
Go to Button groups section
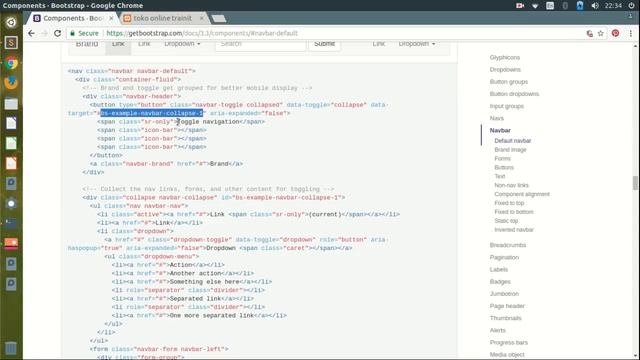[x=509, y=82]
